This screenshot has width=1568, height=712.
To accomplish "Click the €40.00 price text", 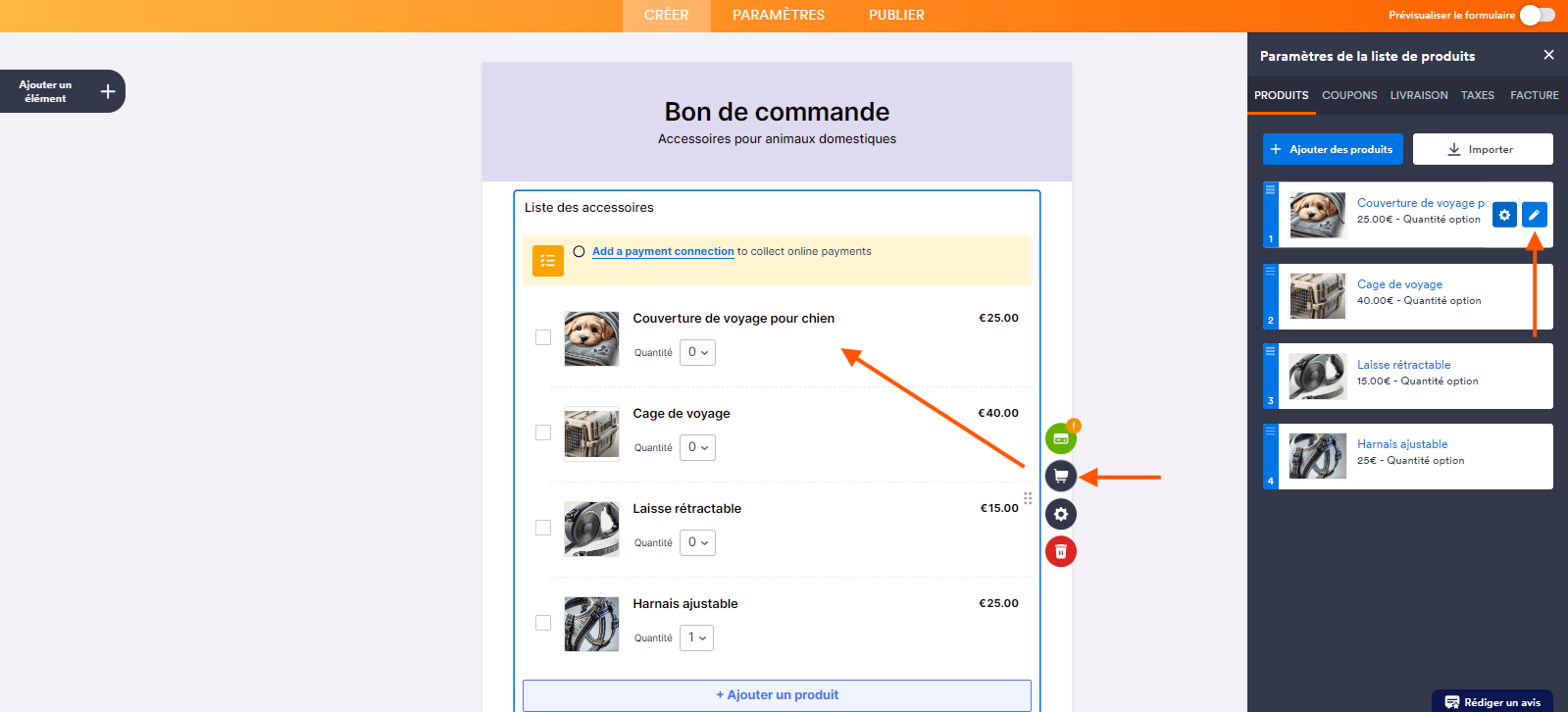I will pyautogui.click(x=998, y=413).
